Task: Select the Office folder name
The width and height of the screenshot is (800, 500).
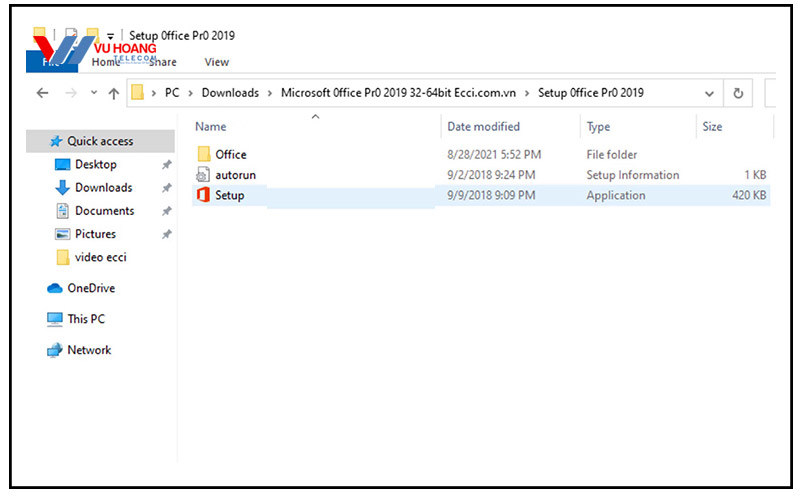Action: pyautogui.click(x=231, y=155)
